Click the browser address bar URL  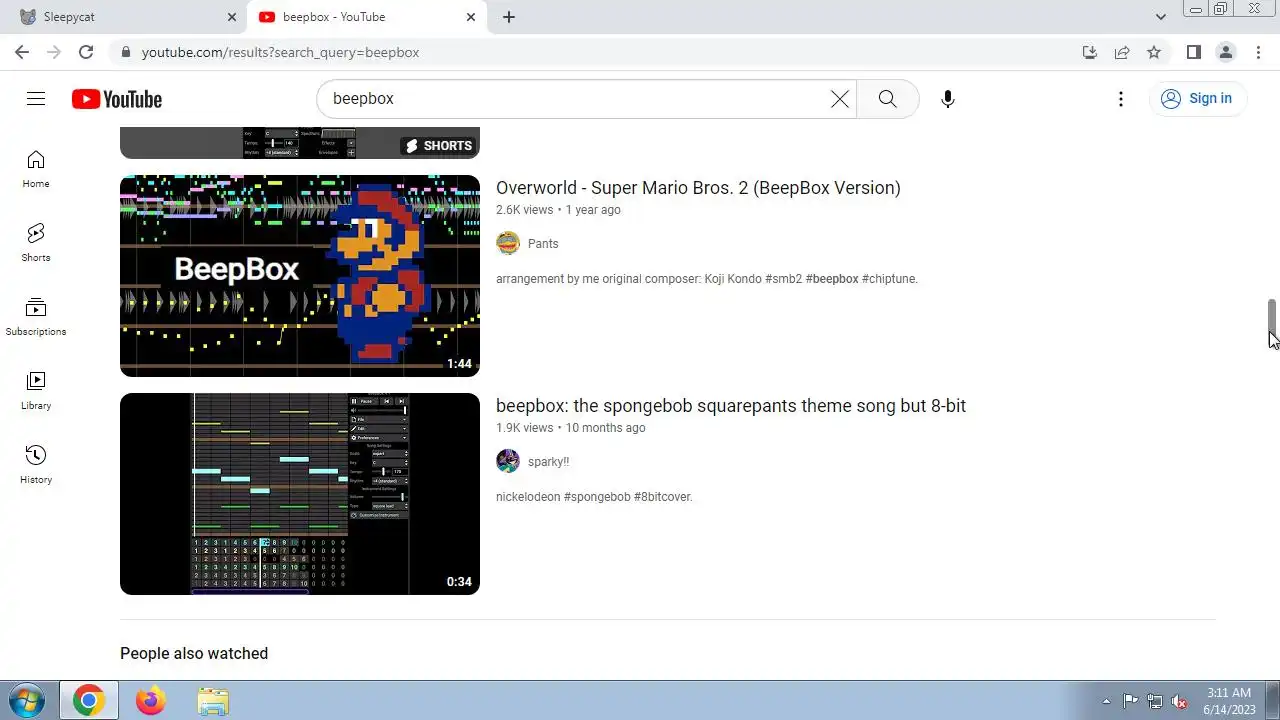click(280, 52)
